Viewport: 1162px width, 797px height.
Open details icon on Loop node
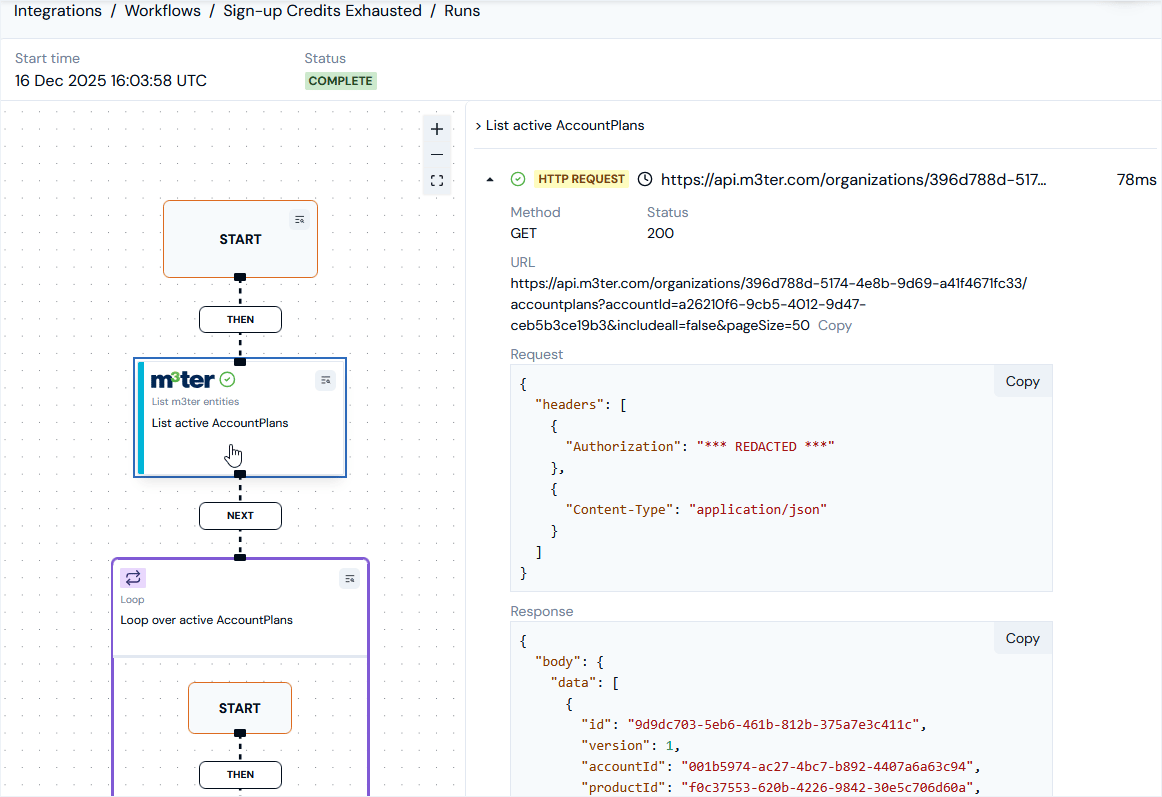point(350,578)
